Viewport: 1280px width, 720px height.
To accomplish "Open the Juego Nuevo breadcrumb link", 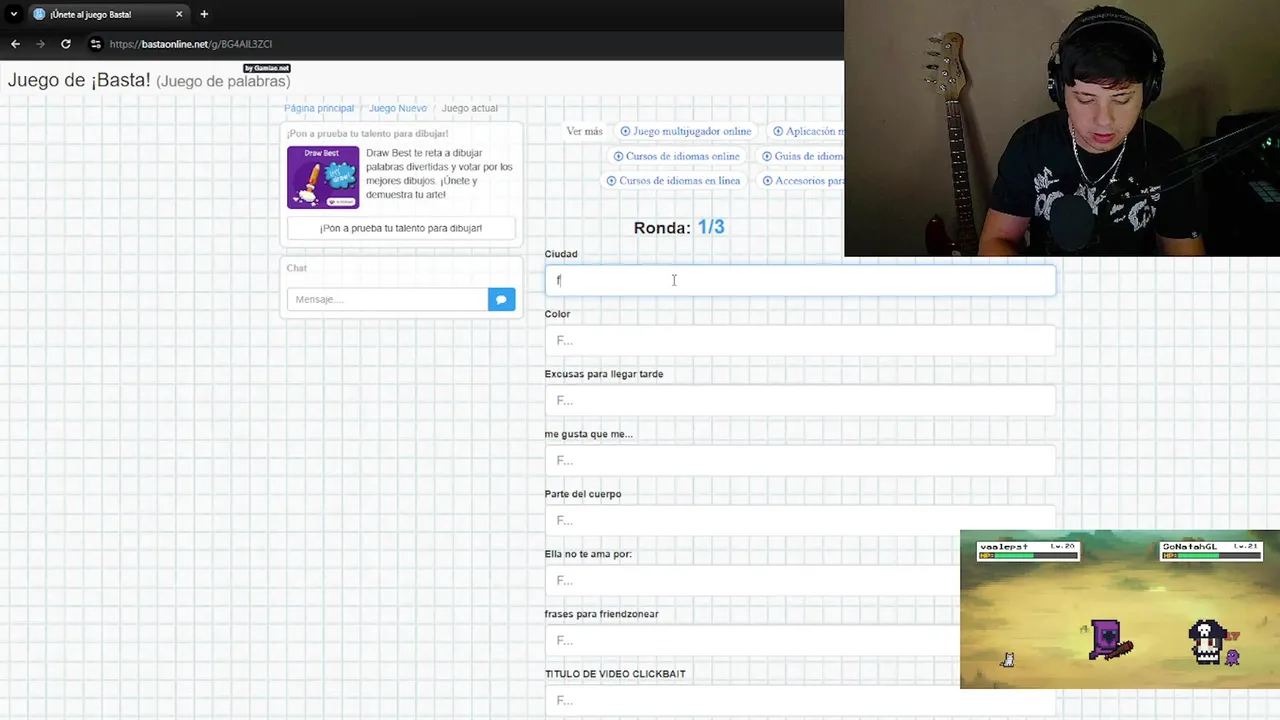I will click(x=398, y=108).
